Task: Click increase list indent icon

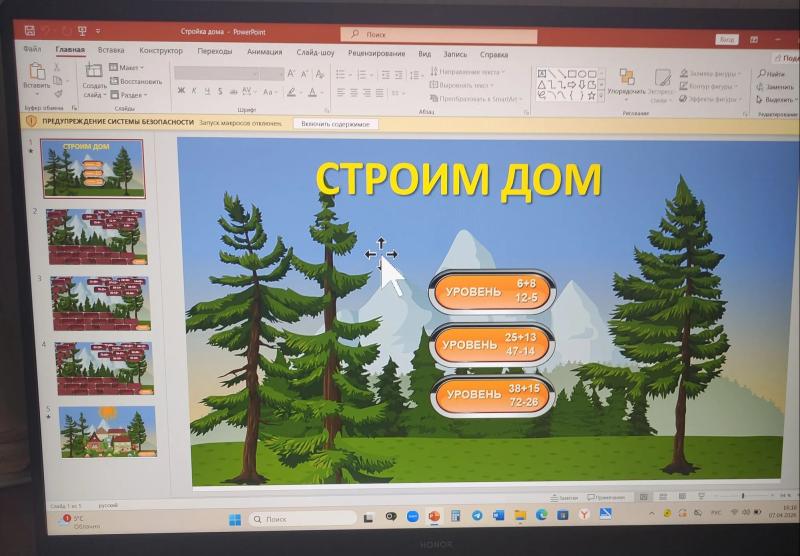Action: click(x=399, y=75)
